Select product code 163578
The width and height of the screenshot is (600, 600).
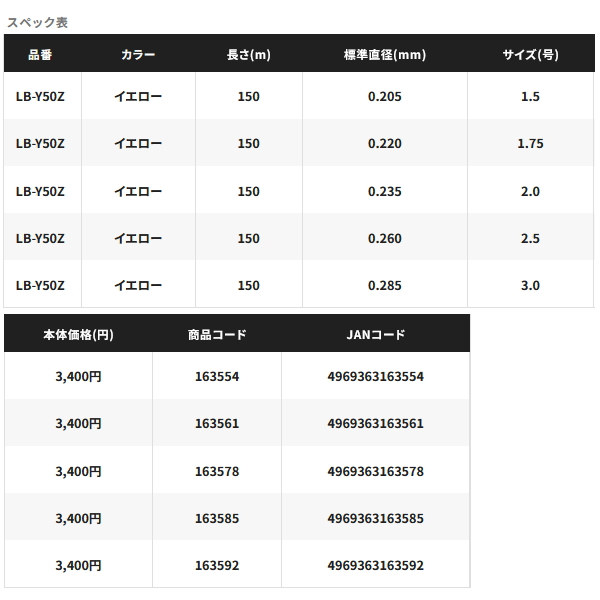coord(217,471)
